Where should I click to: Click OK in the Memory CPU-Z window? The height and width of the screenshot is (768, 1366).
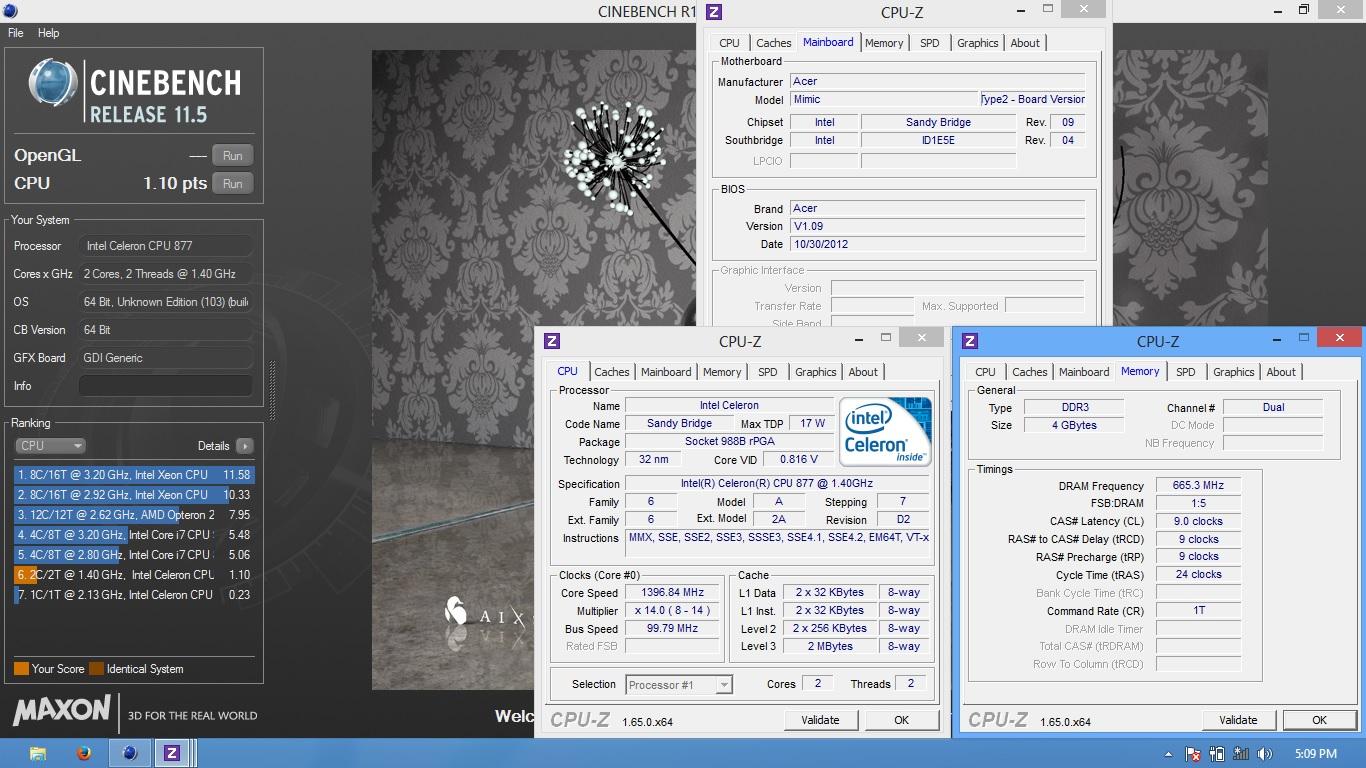pos(1319,720)
